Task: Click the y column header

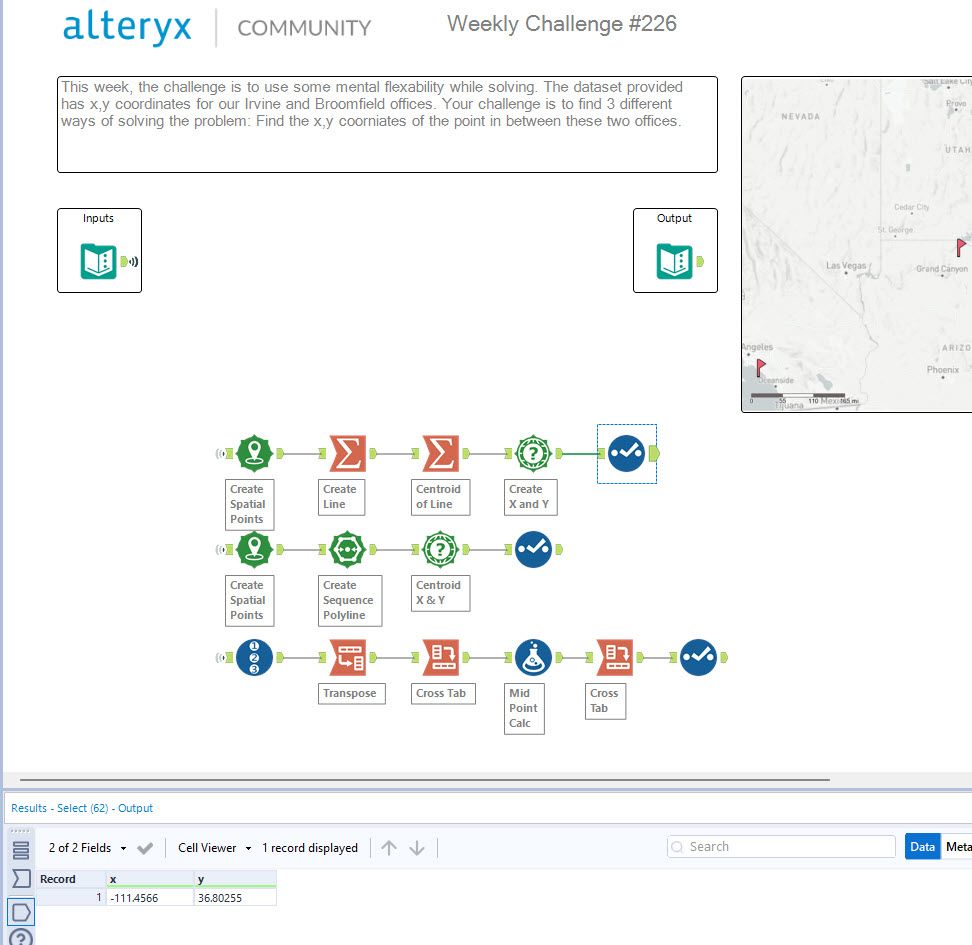Action: coord(235,879)
